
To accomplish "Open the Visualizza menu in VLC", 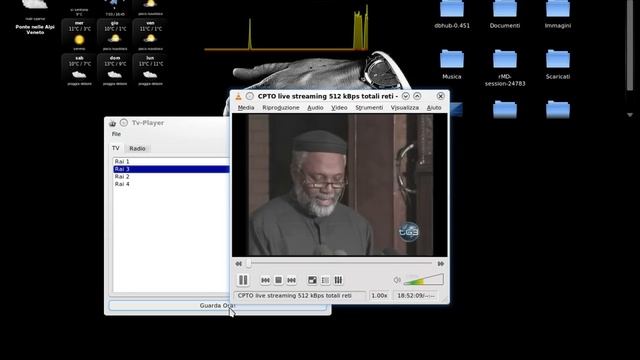I will (x=404, y=108).
